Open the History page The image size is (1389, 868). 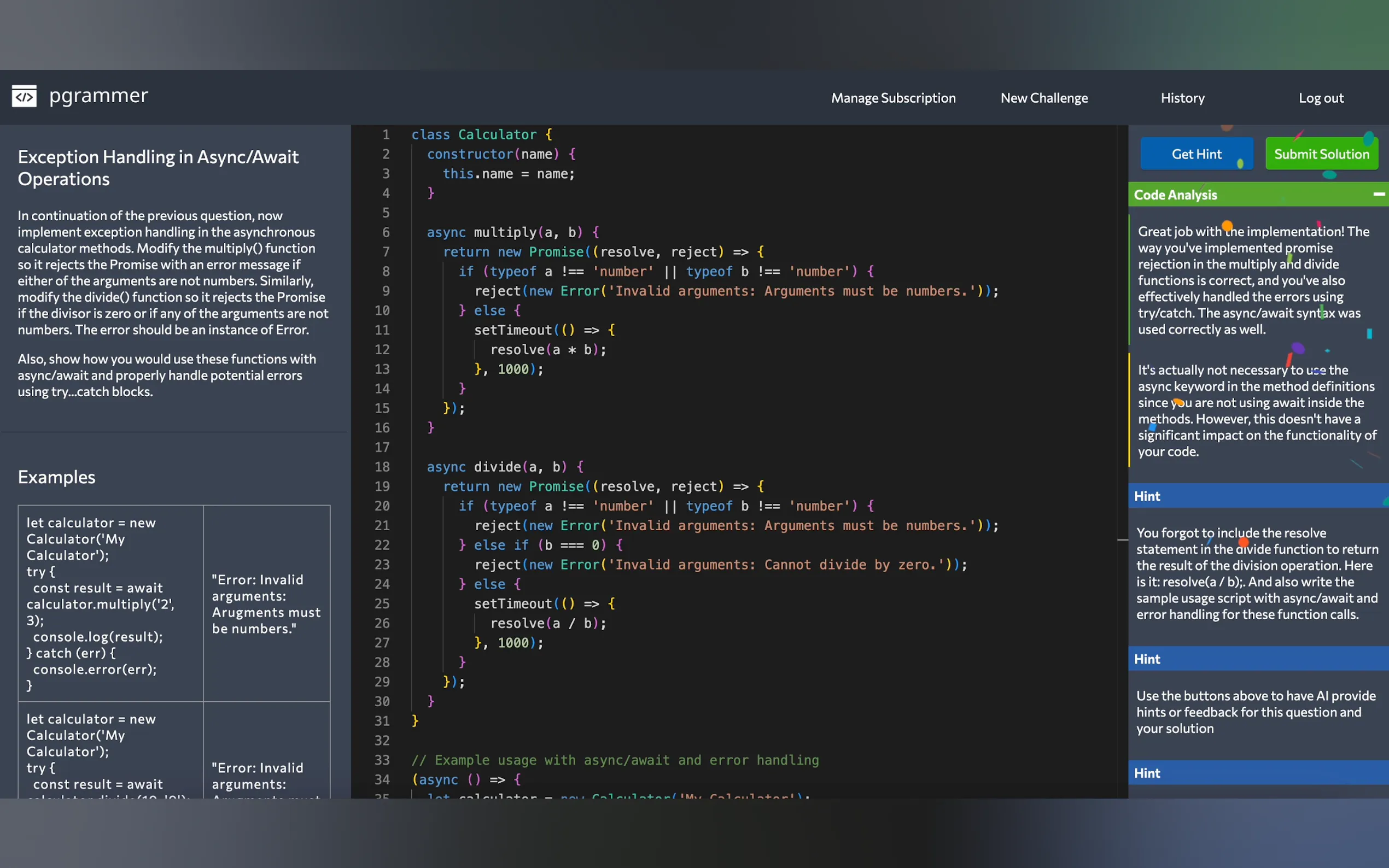(x=1182, y=98)
